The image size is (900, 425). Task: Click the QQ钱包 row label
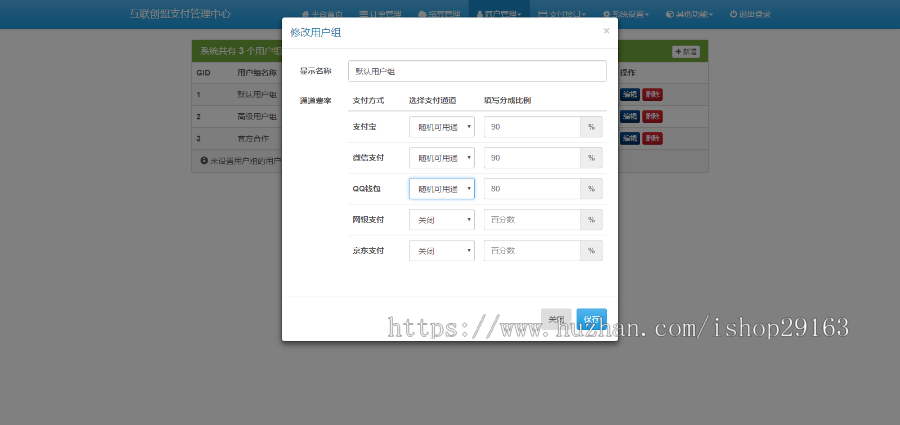[366, 188]
